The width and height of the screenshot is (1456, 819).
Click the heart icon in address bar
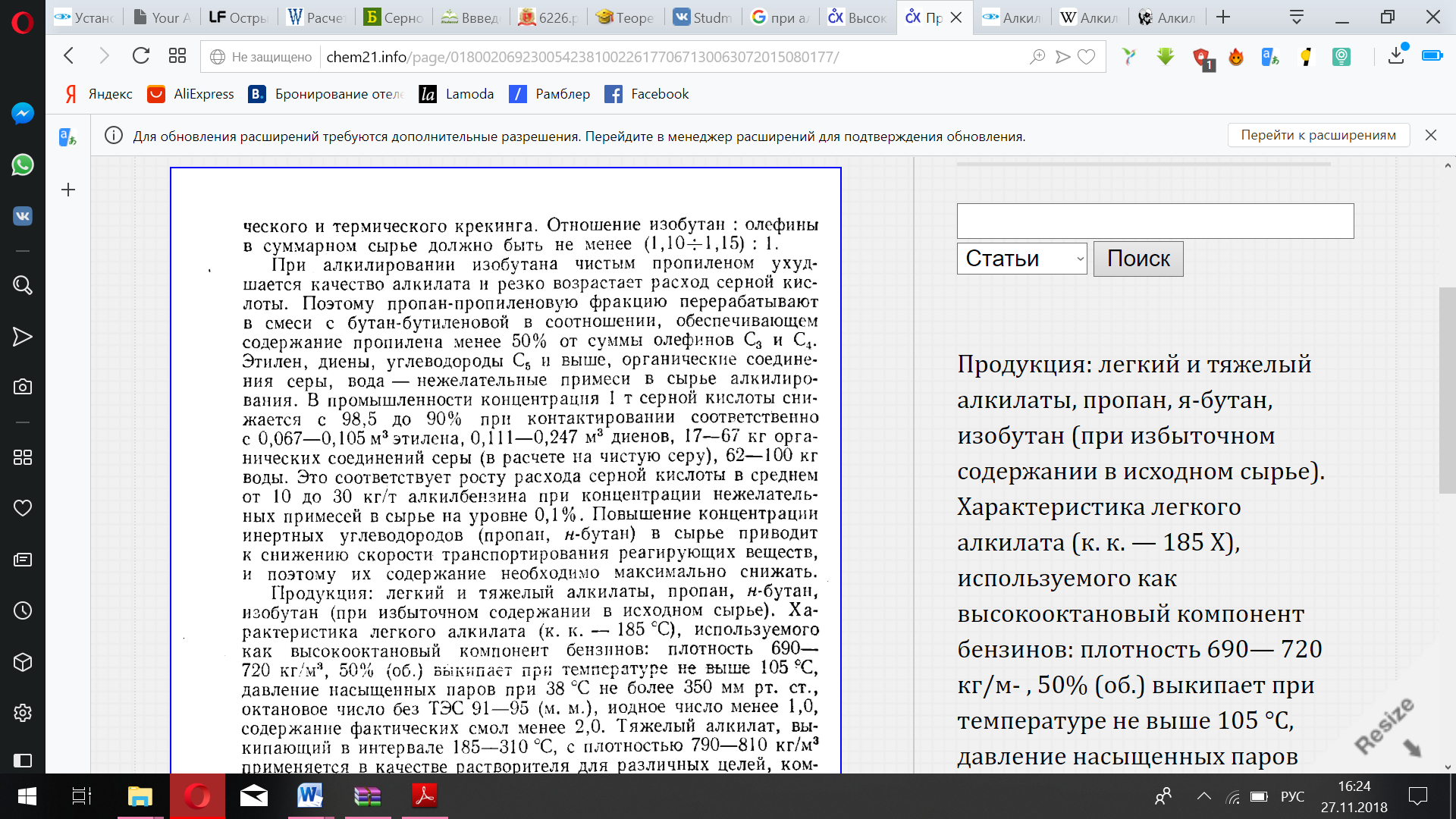pyautogui.click(x=1087, y=57)
